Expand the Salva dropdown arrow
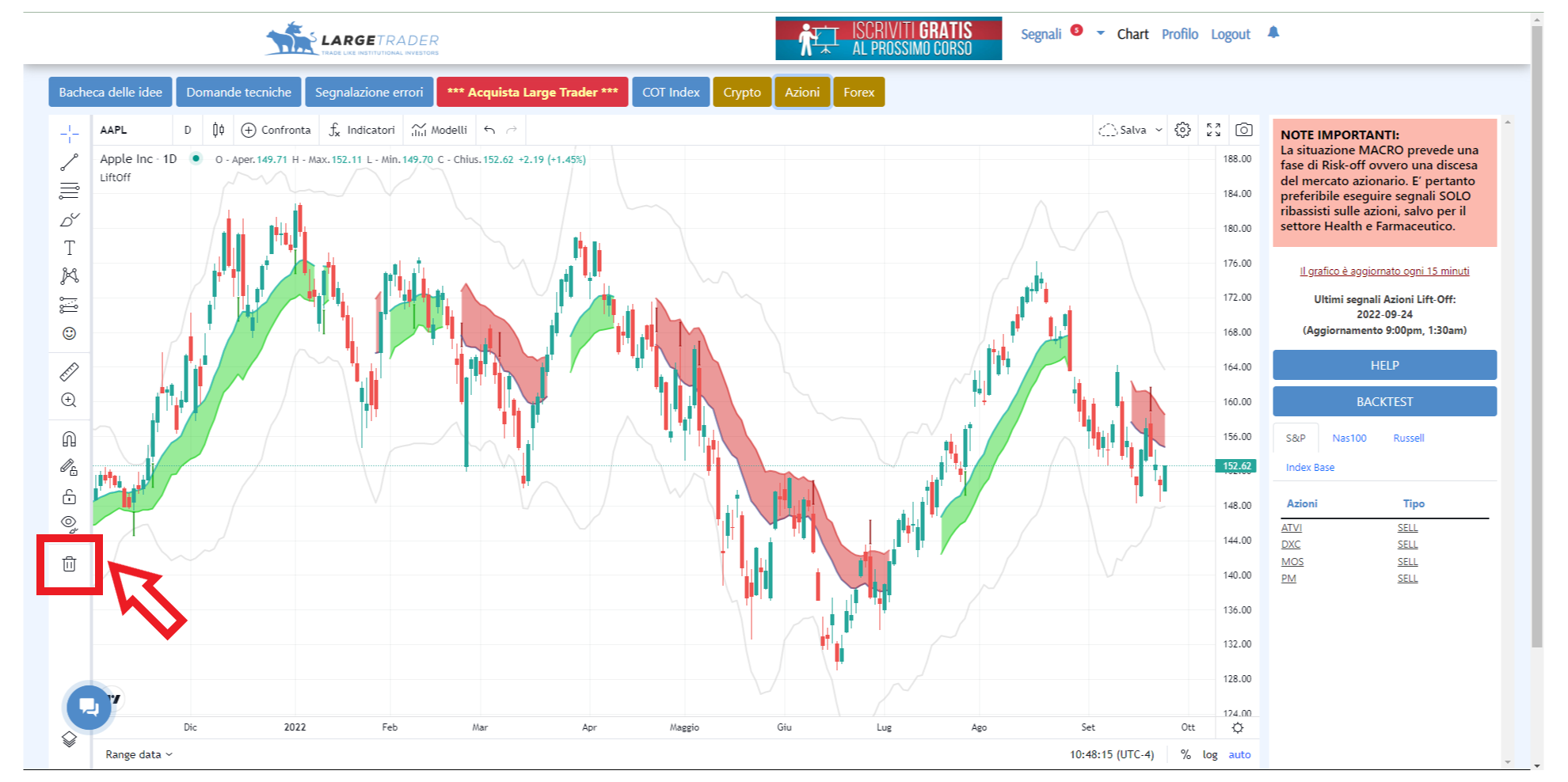 pos(1159,130)
